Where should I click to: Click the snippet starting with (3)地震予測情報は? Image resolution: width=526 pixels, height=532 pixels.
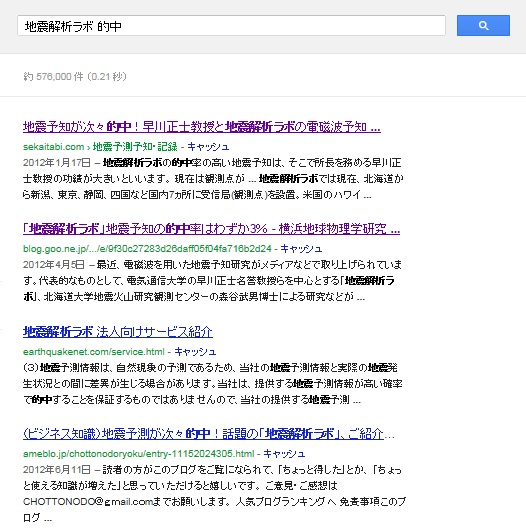[212, 384]
